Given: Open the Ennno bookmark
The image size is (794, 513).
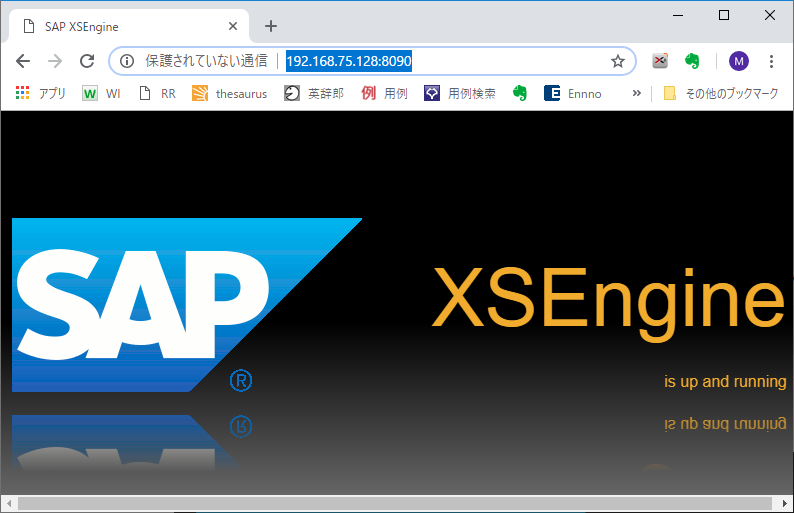Looking at the screenshot, I should tap(573, 93).
